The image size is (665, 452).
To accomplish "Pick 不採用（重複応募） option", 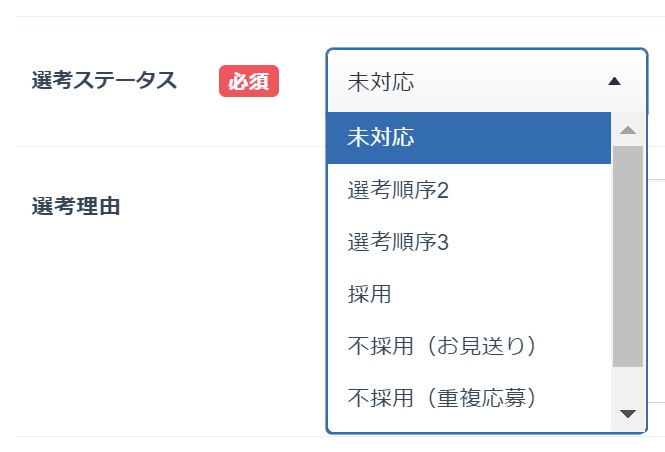I will 442,398.
